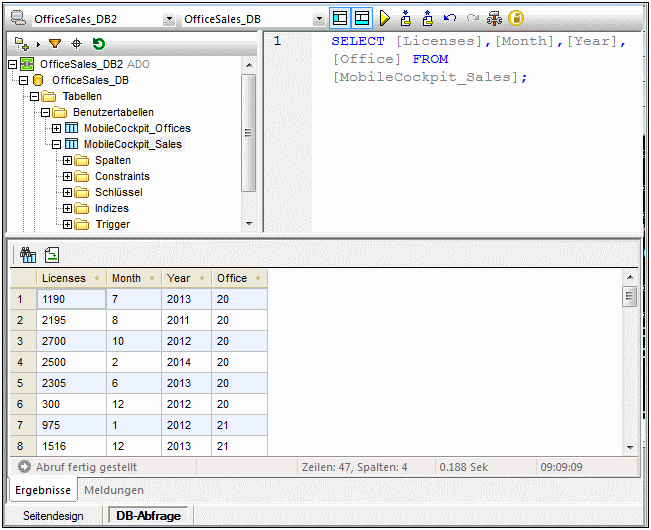651x530 pixels.
Task: Select the MobileCockpit_Offices table in tree
Action: [x=136, y=128]
